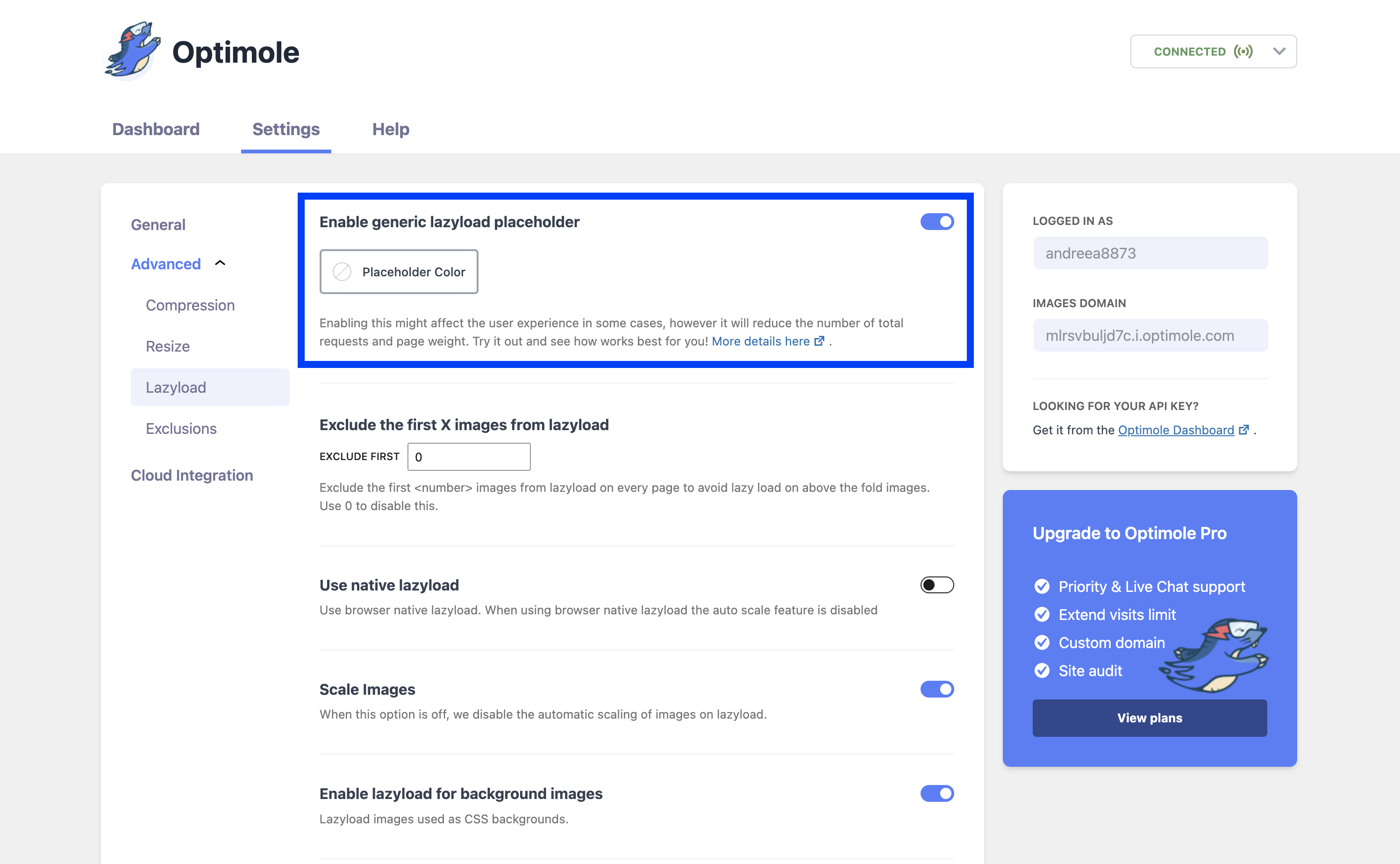Select Exclusions in the sidebar
The height and width of the screenshot is (864, 1400).
(181, 428)
